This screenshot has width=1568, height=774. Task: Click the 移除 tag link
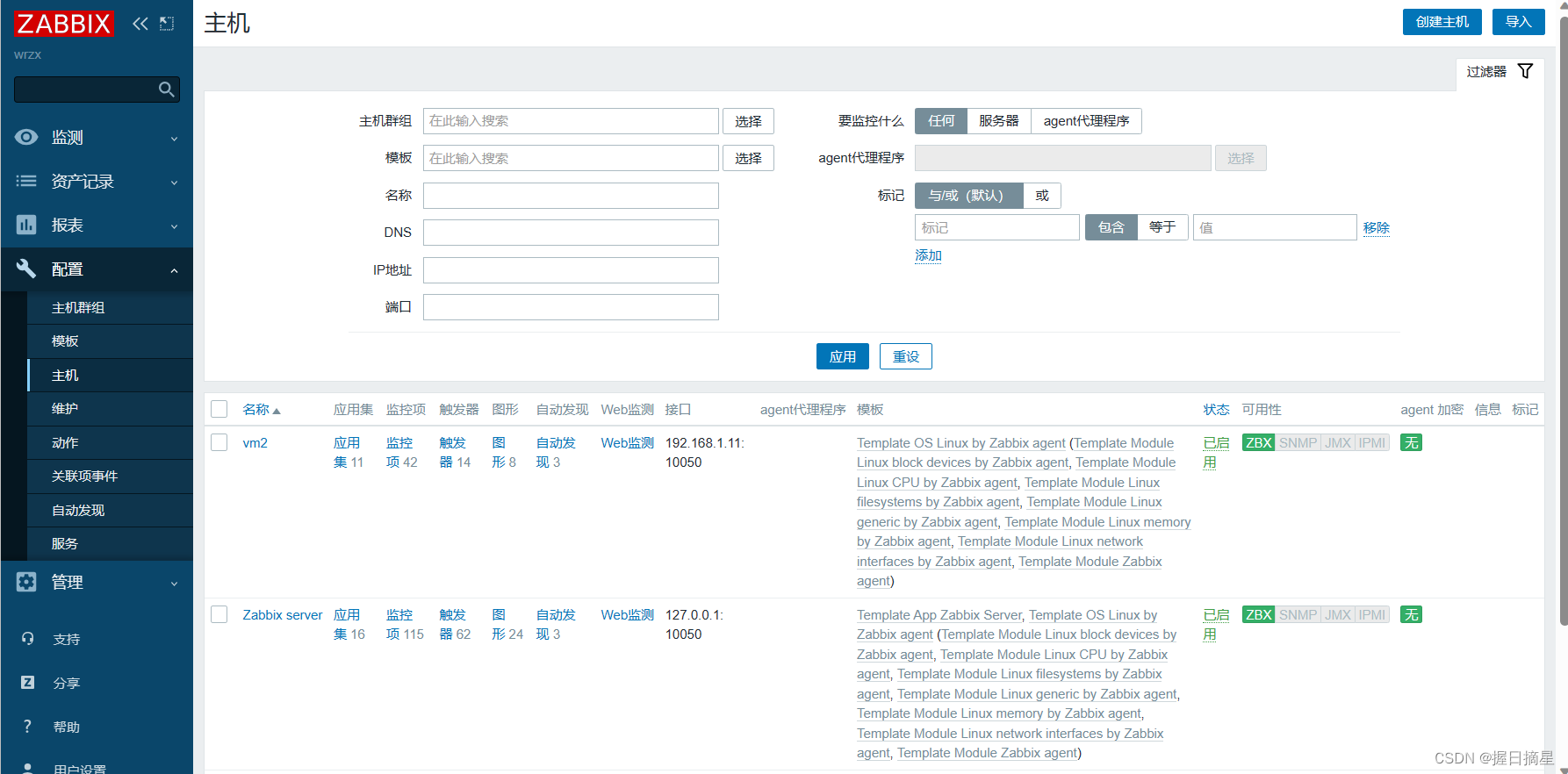pyautogui.click(x=1376, y=228)
